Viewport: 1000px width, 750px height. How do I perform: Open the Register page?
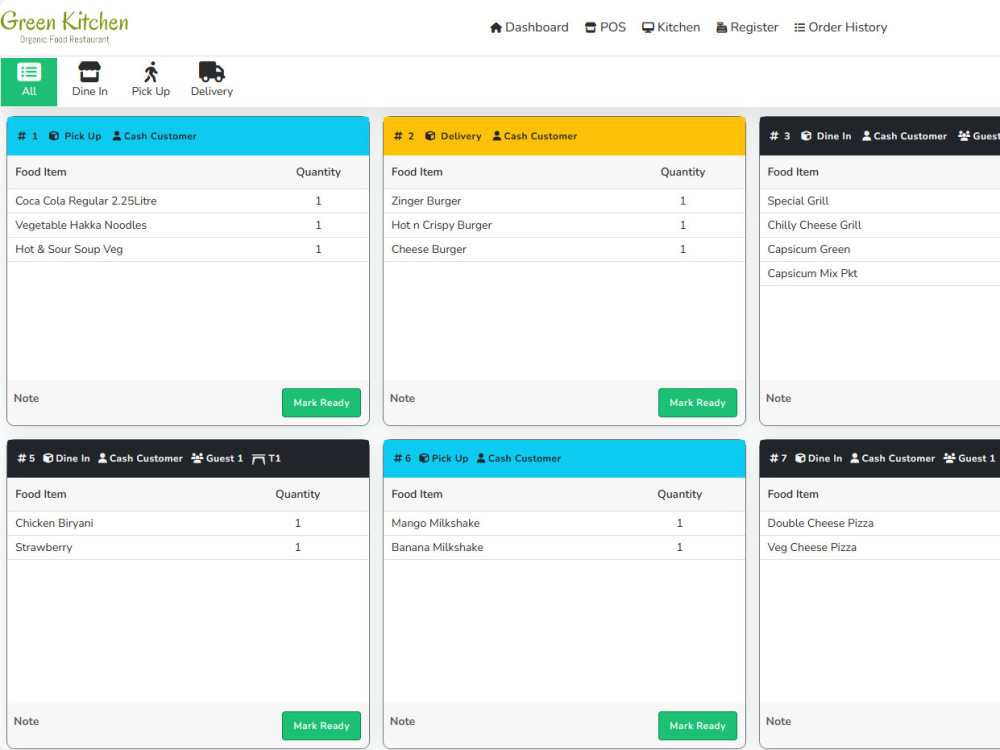pos(747,27)
